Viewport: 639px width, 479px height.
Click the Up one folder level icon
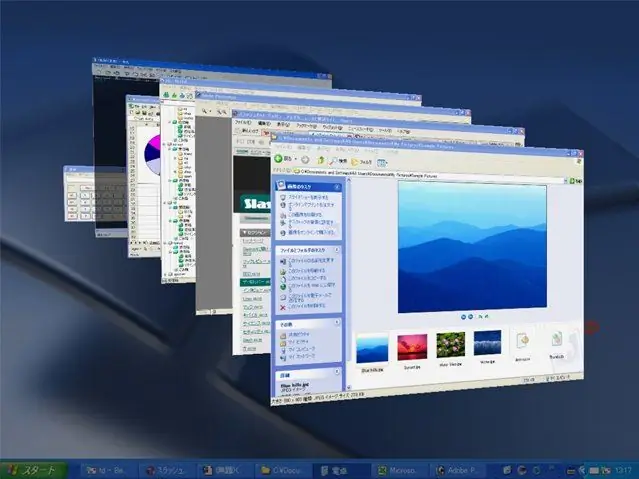[x=321, y=160]
